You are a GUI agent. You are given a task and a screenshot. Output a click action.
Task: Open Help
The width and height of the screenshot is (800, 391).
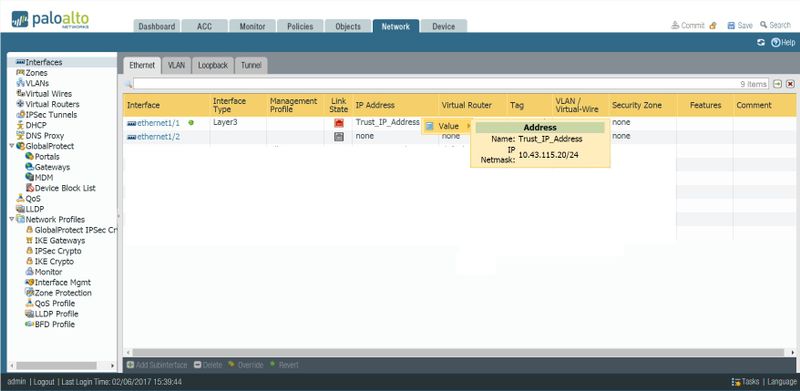point(783,42)
